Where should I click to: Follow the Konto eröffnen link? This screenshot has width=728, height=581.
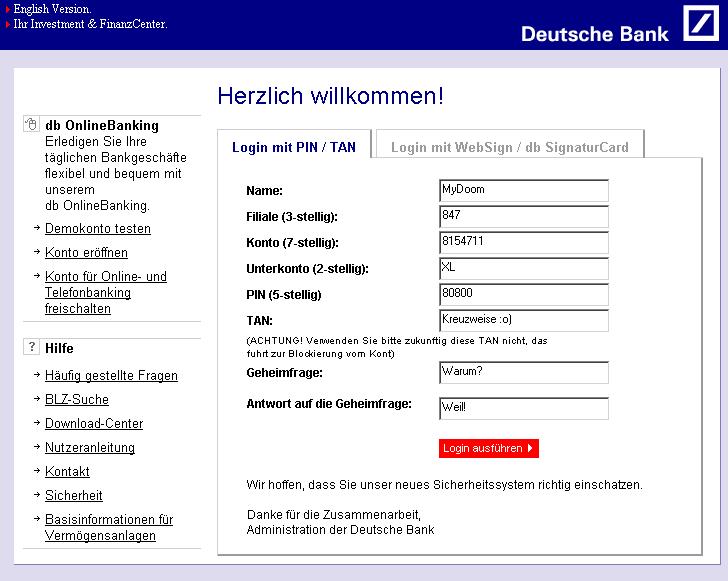pyautogui.click(x=86, y=253)
